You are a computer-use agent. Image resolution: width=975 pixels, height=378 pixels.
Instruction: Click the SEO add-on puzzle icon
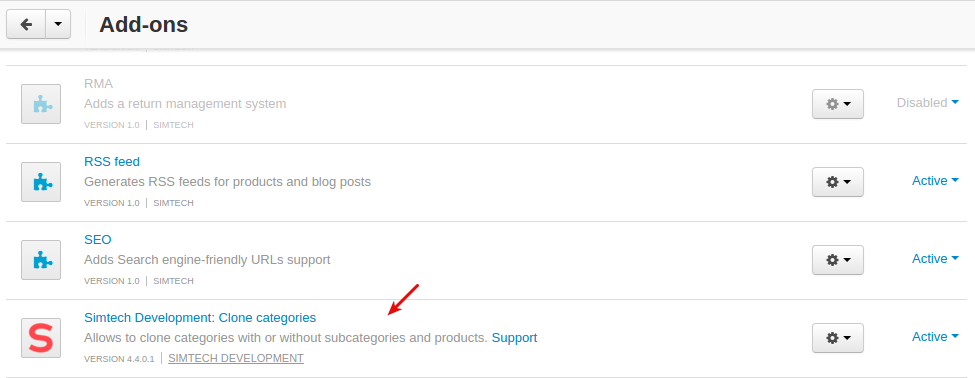click(x=41, y=260)
